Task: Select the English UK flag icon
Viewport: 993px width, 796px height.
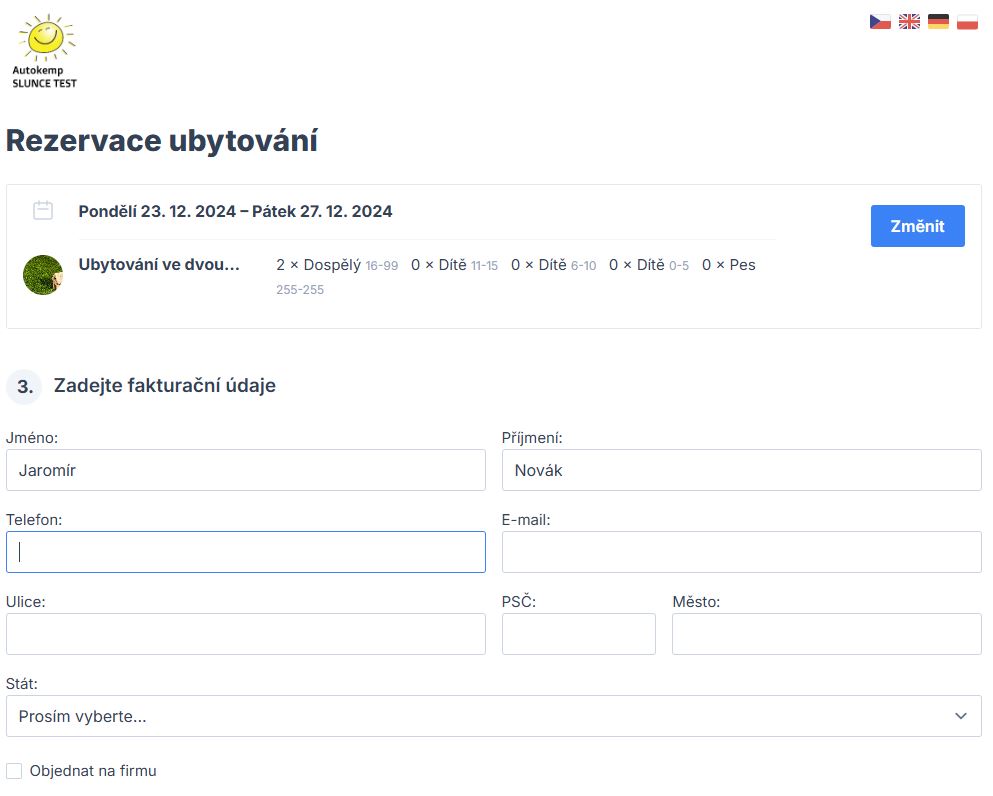Action: (x=909, y=22)
